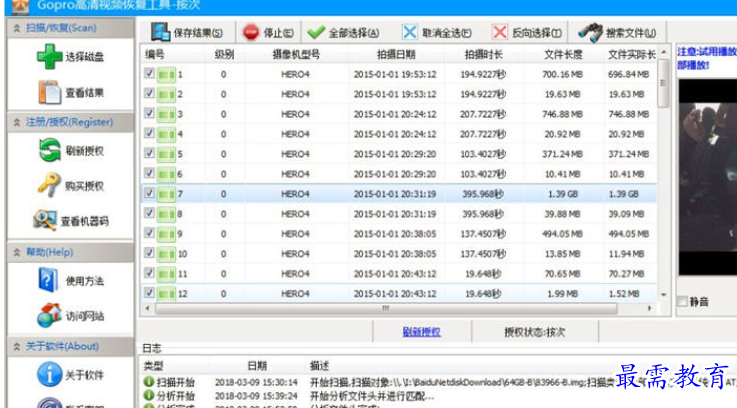Screen dimensions: 737x408
Task: Click Deselect All (取消全选) blue X
Action: pyautogui.click(x=409, y=32)
